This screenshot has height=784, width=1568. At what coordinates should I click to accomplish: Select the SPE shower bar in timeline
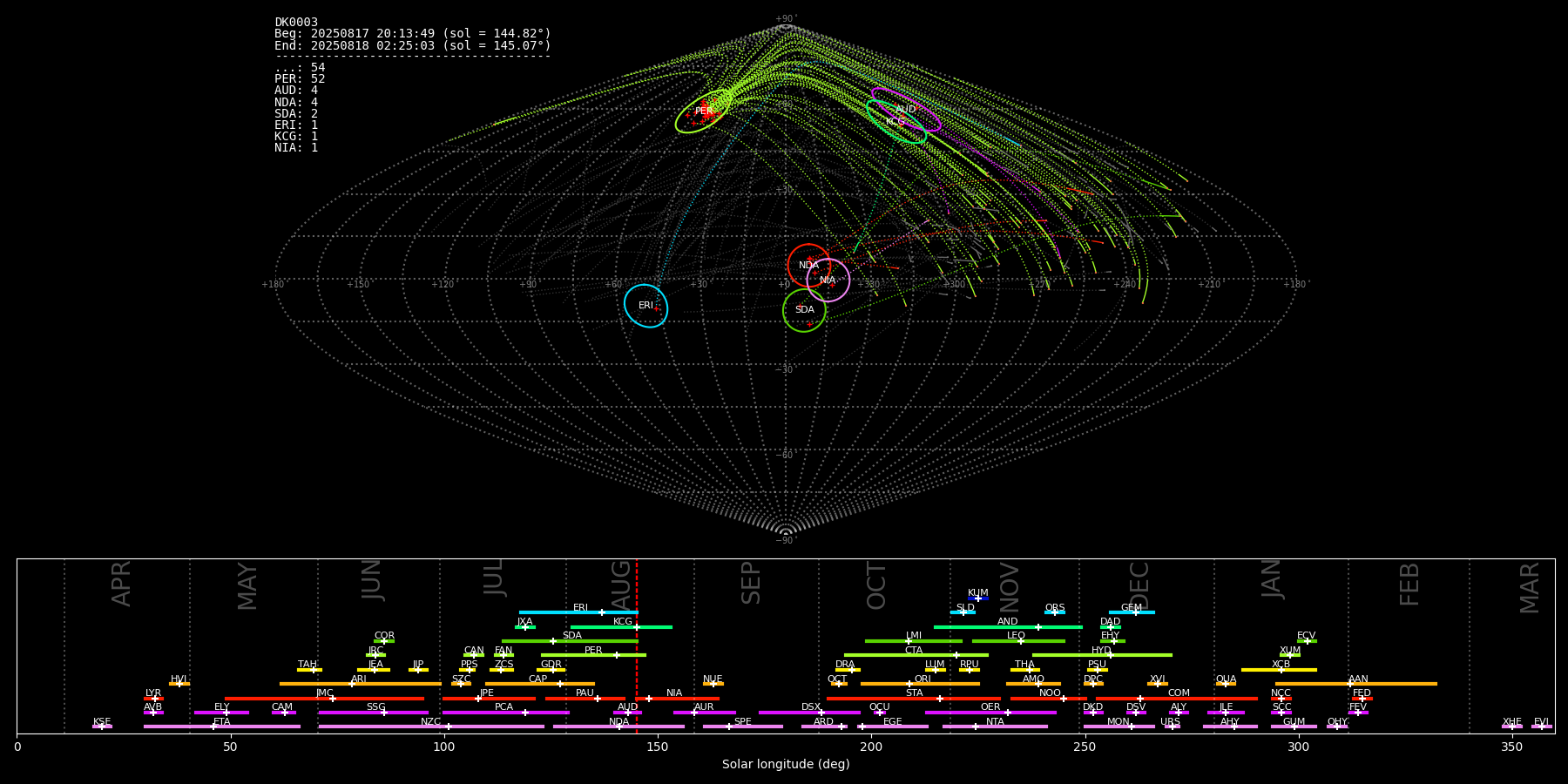click(x=742, y=727)
